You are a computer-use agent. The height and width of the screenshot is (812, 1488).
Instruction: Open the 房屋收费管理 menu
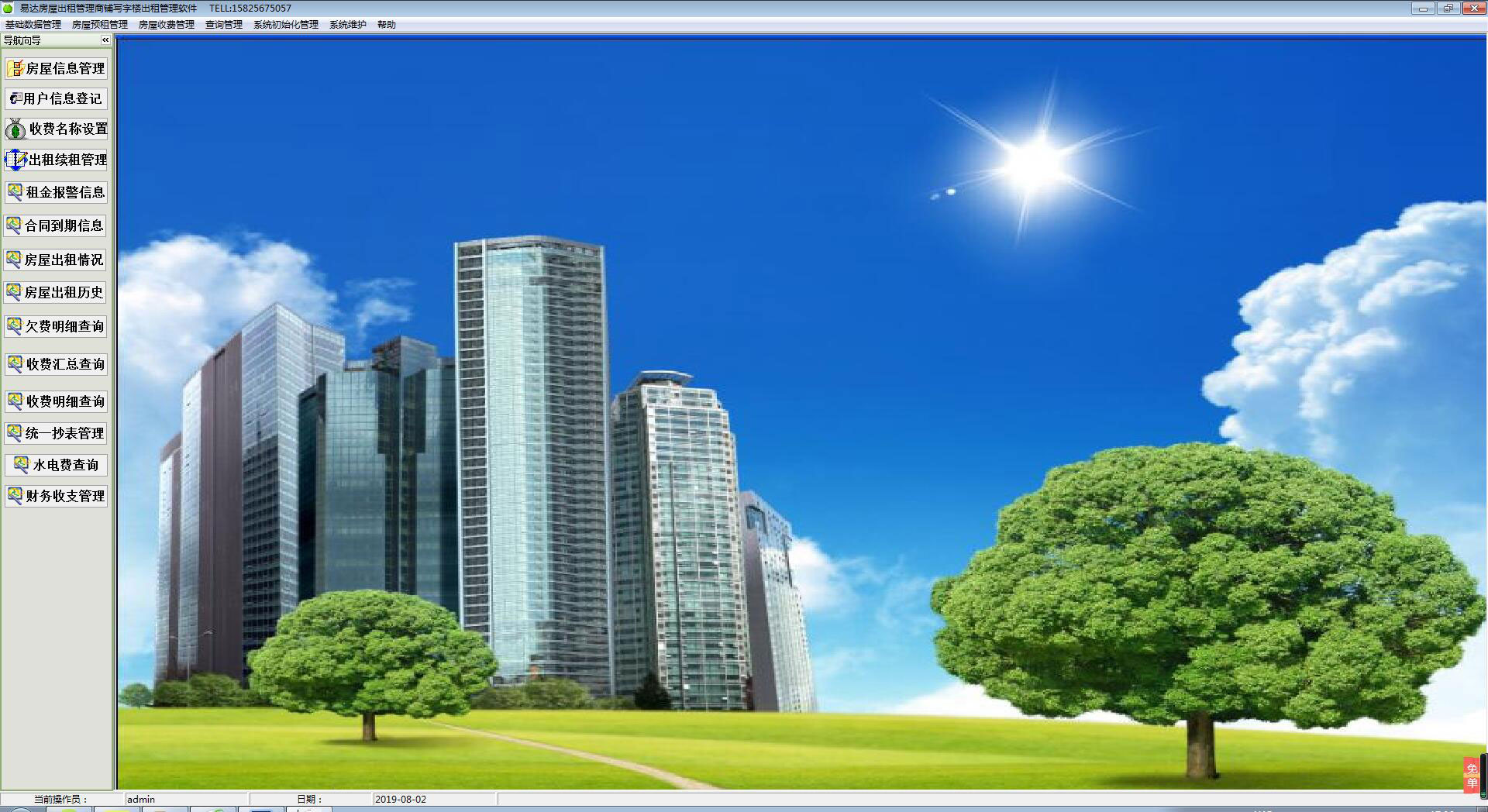click(x=167, y=25)
